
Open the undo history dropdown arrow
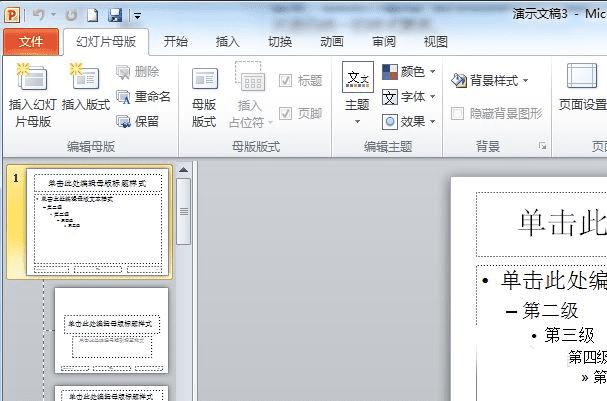pos(53,15)
